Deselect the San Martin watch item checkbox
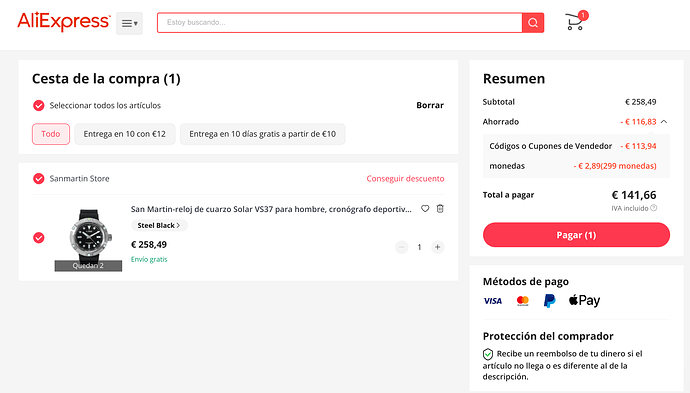This screenshot has height=393, width=690. click(x=39, y=238)
